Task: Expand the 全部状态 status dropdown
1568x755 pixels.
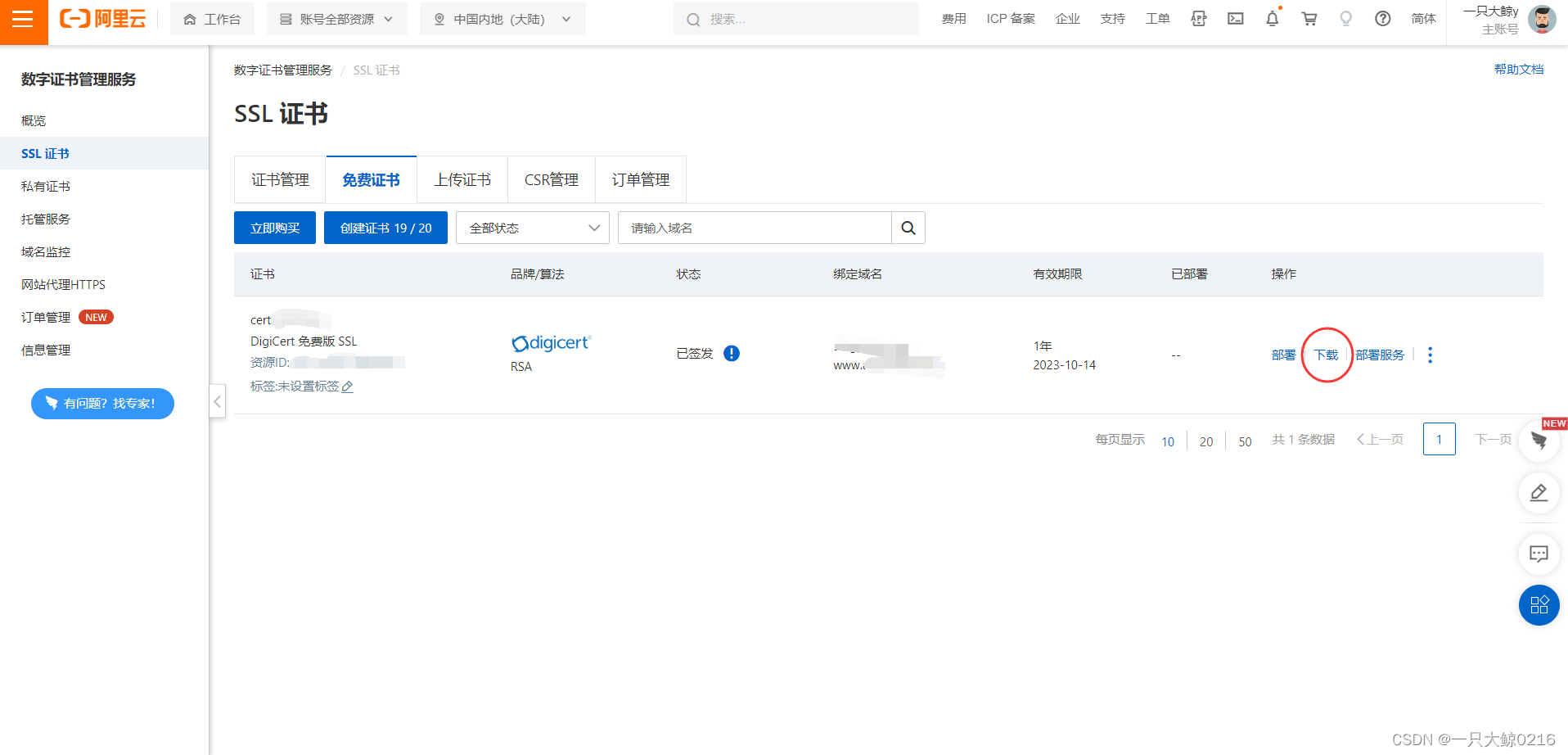Action: (533, 228)
